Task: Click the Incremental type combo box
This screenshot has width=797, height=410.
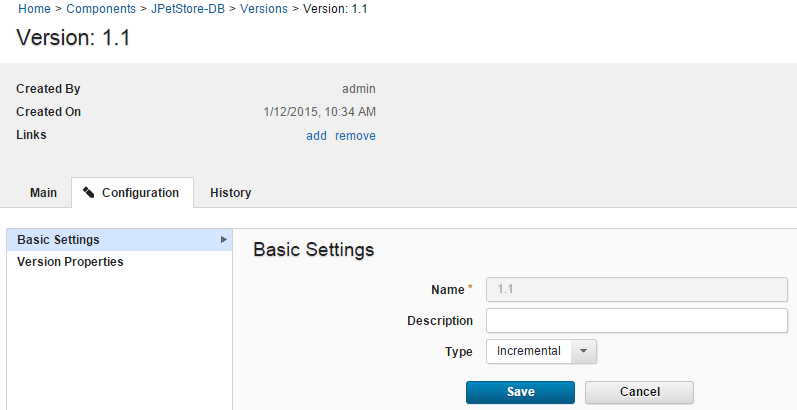Action: 529,351
